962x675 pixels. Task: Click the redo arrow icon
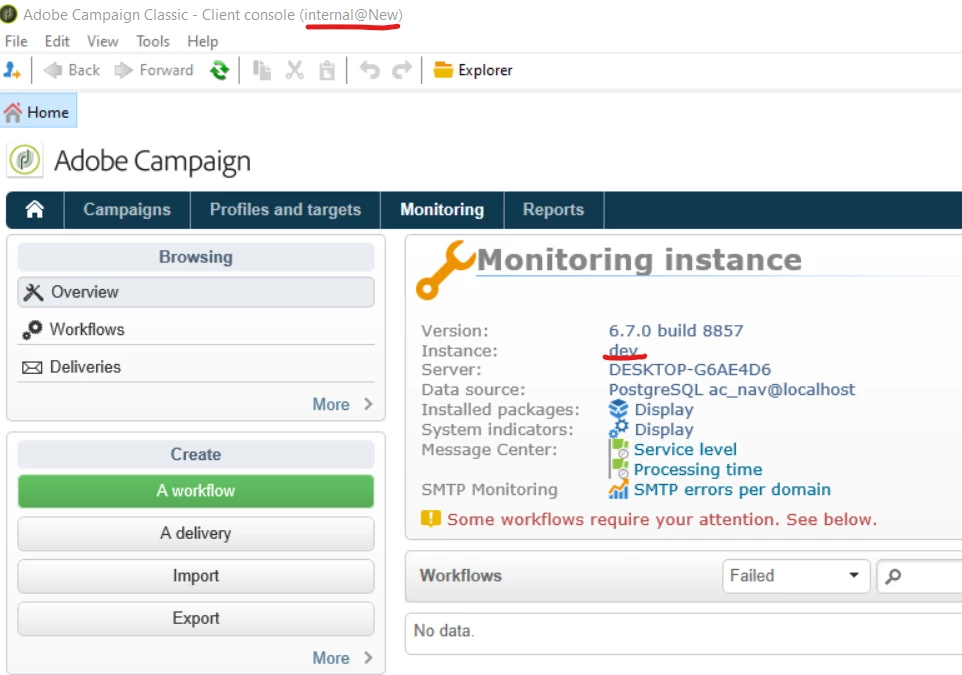(402, 70)
